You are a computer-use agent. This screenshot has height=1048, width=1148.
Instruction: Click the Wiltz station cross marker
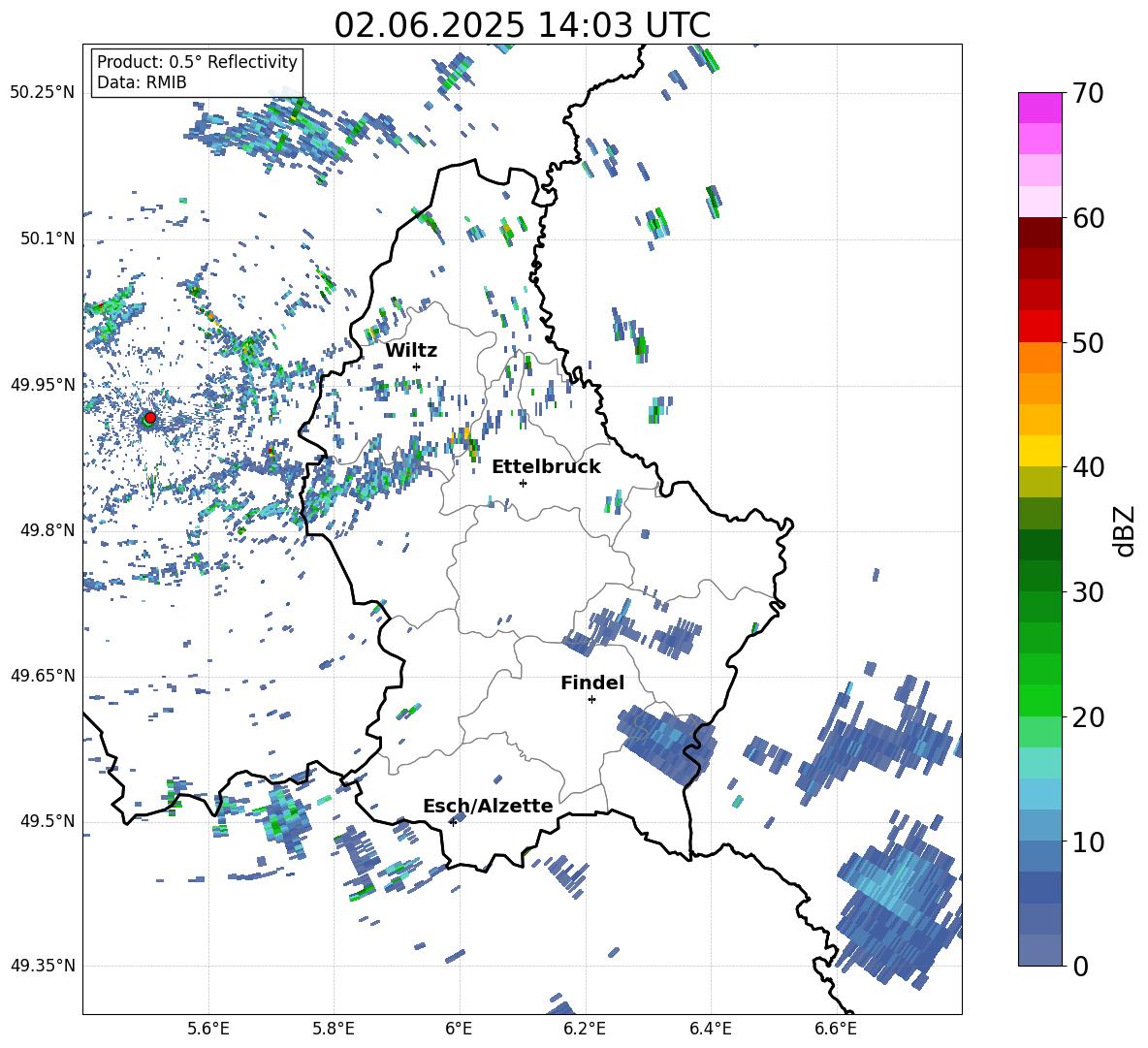[x=417, y=366]
